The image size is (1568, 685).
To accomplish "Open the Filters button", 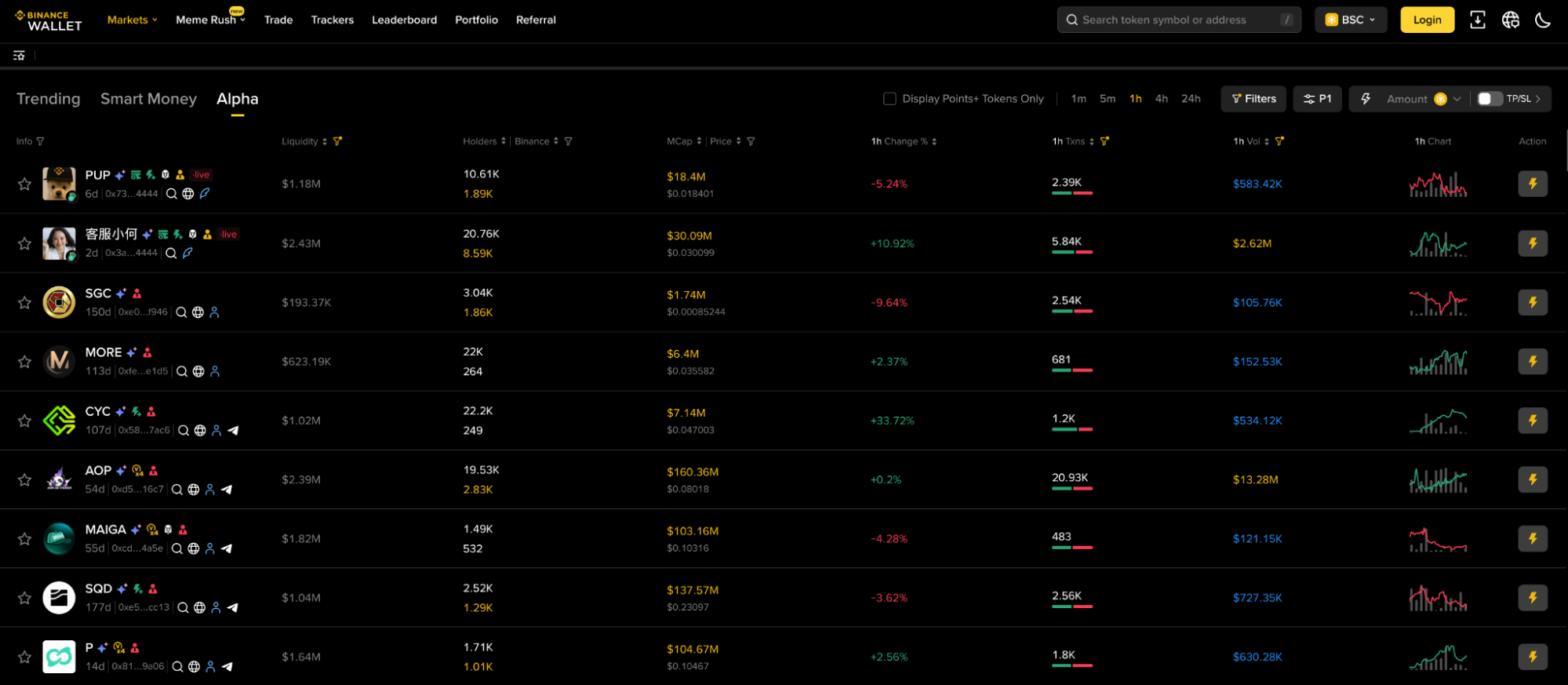I will coord(1253,99).
